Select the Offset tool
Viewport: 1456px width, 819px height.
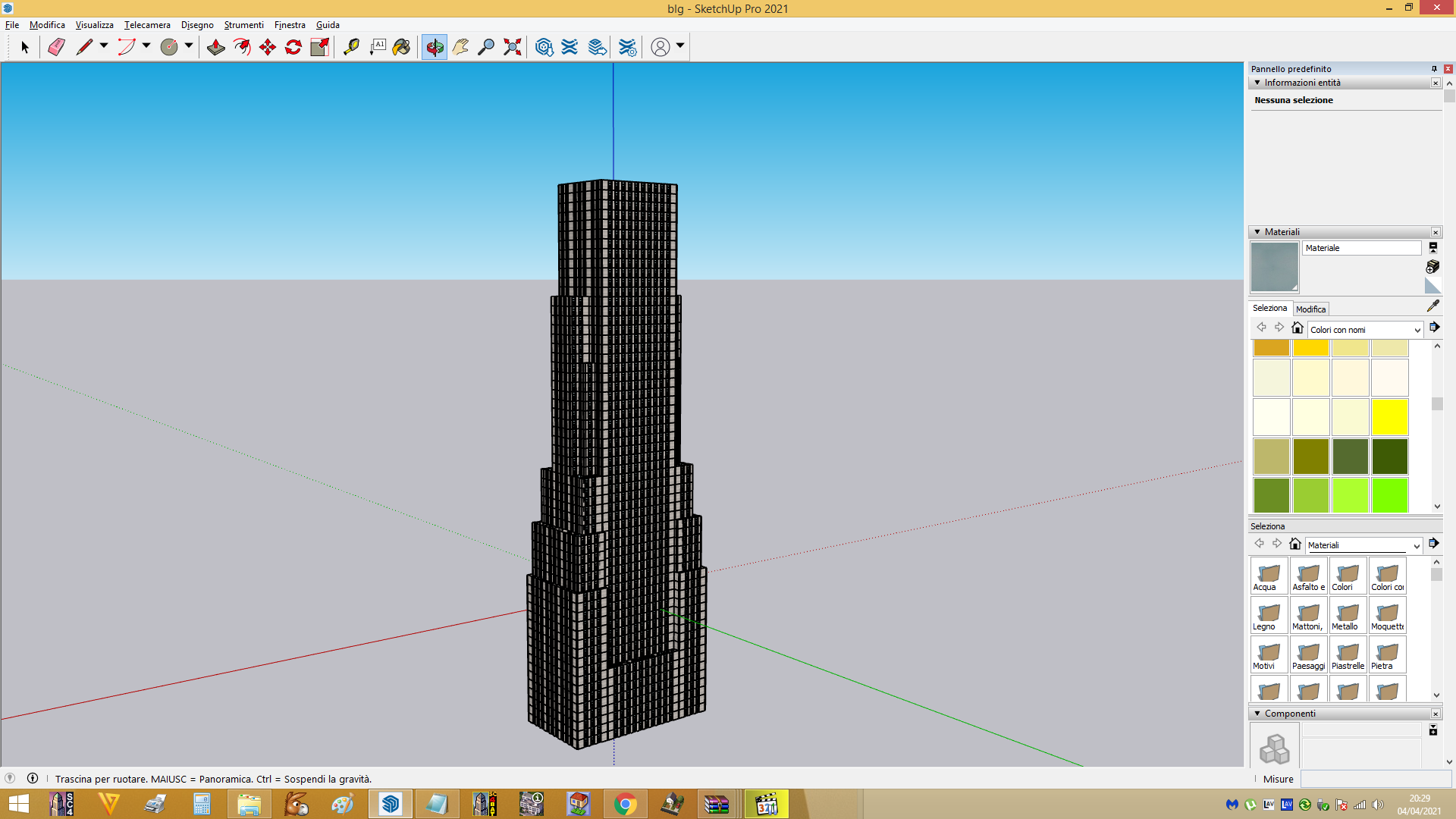[x=242, y=47]
